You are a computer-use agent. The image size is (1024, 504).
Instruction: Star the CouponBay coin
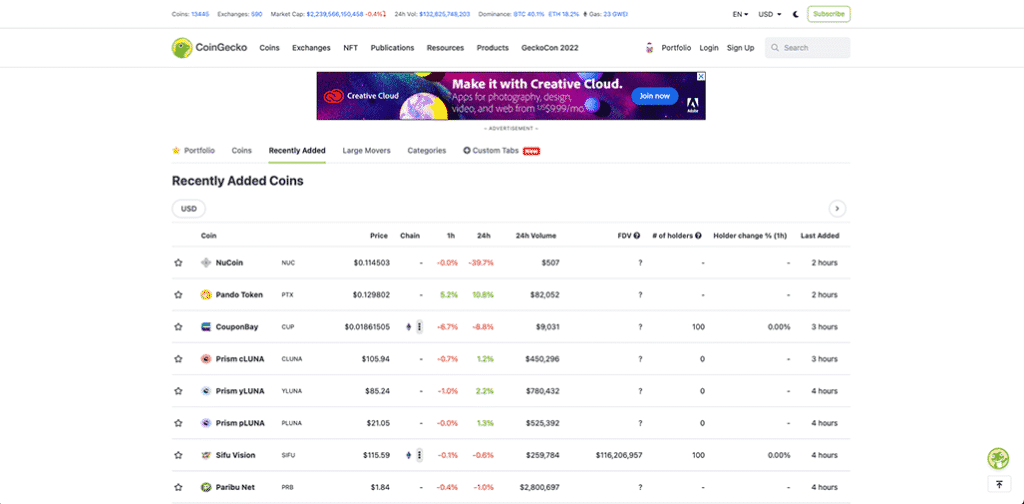point(178,326)
